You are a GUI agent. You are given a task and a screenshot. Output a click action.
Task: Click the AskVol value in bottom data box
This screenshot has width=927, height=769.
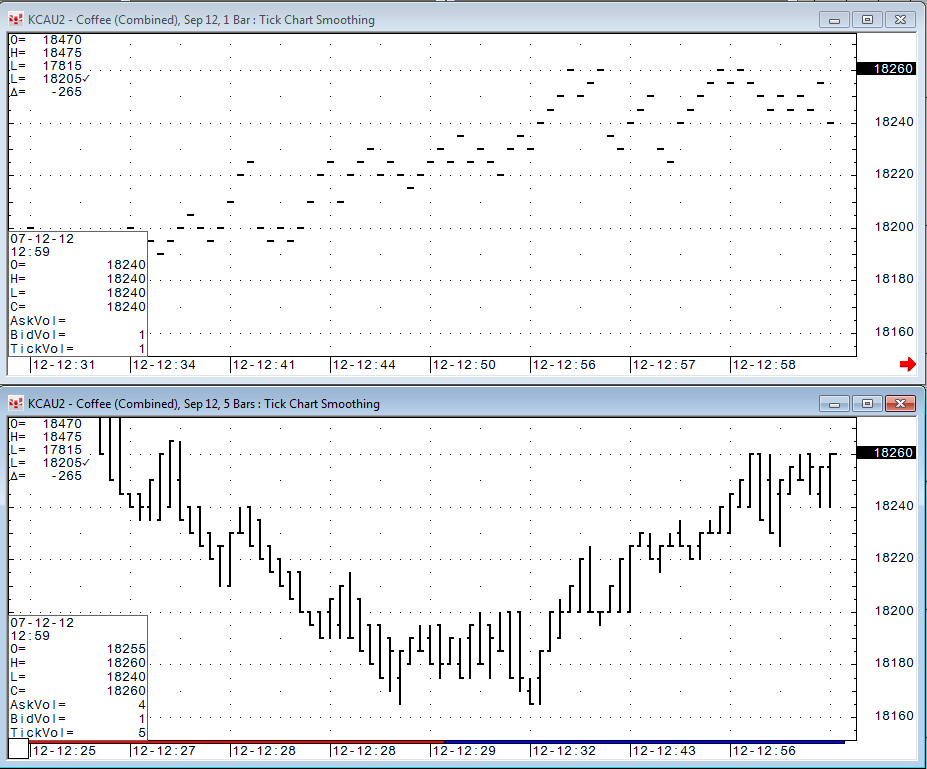[141, 705]
